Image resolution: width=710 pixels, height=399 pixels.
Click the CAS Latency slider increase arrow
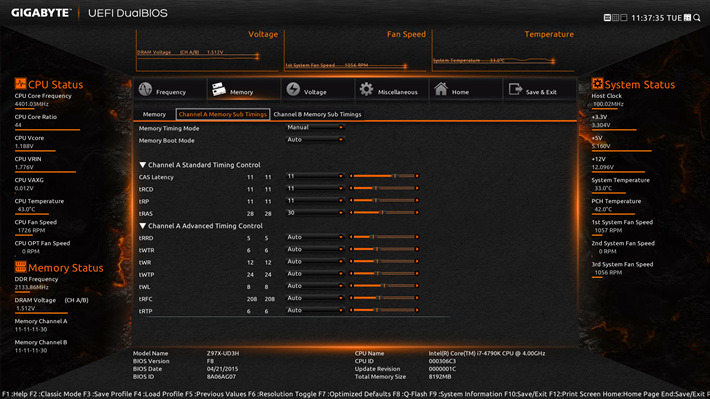click(417, 176)
